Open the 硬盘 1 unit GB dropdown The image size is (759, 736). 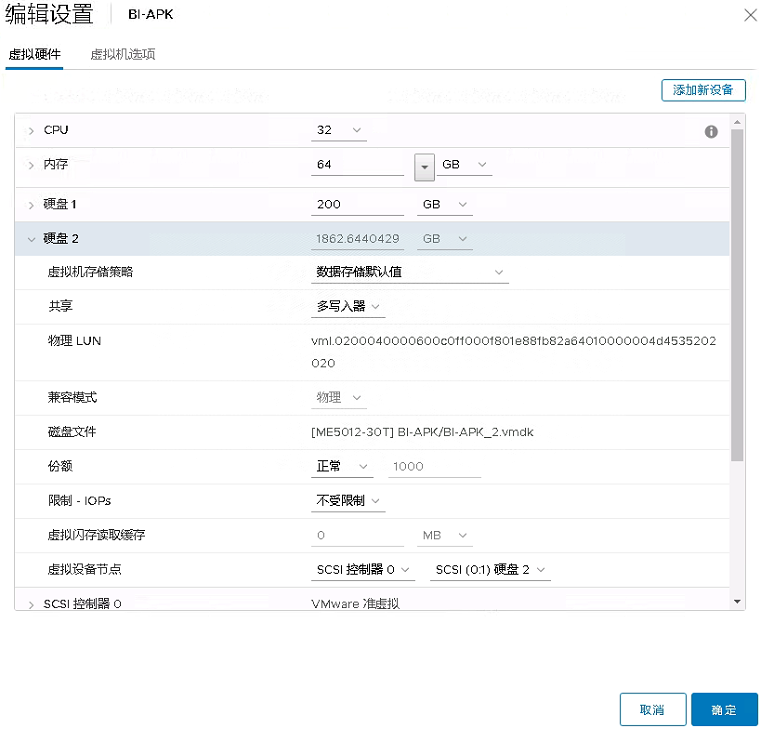coord(445,205)
